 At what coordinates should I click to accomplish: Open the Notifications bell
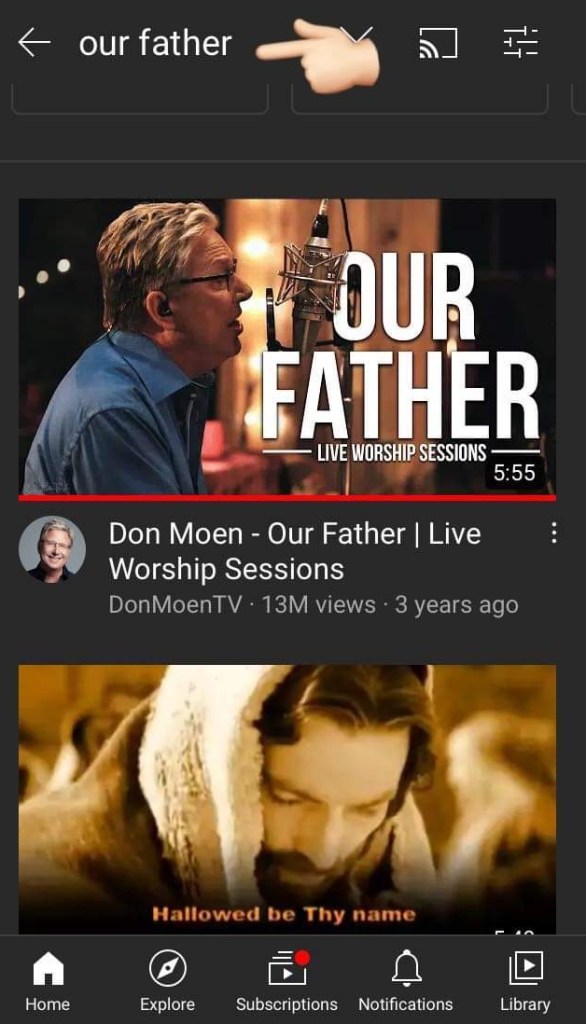(x=406, y=980)
